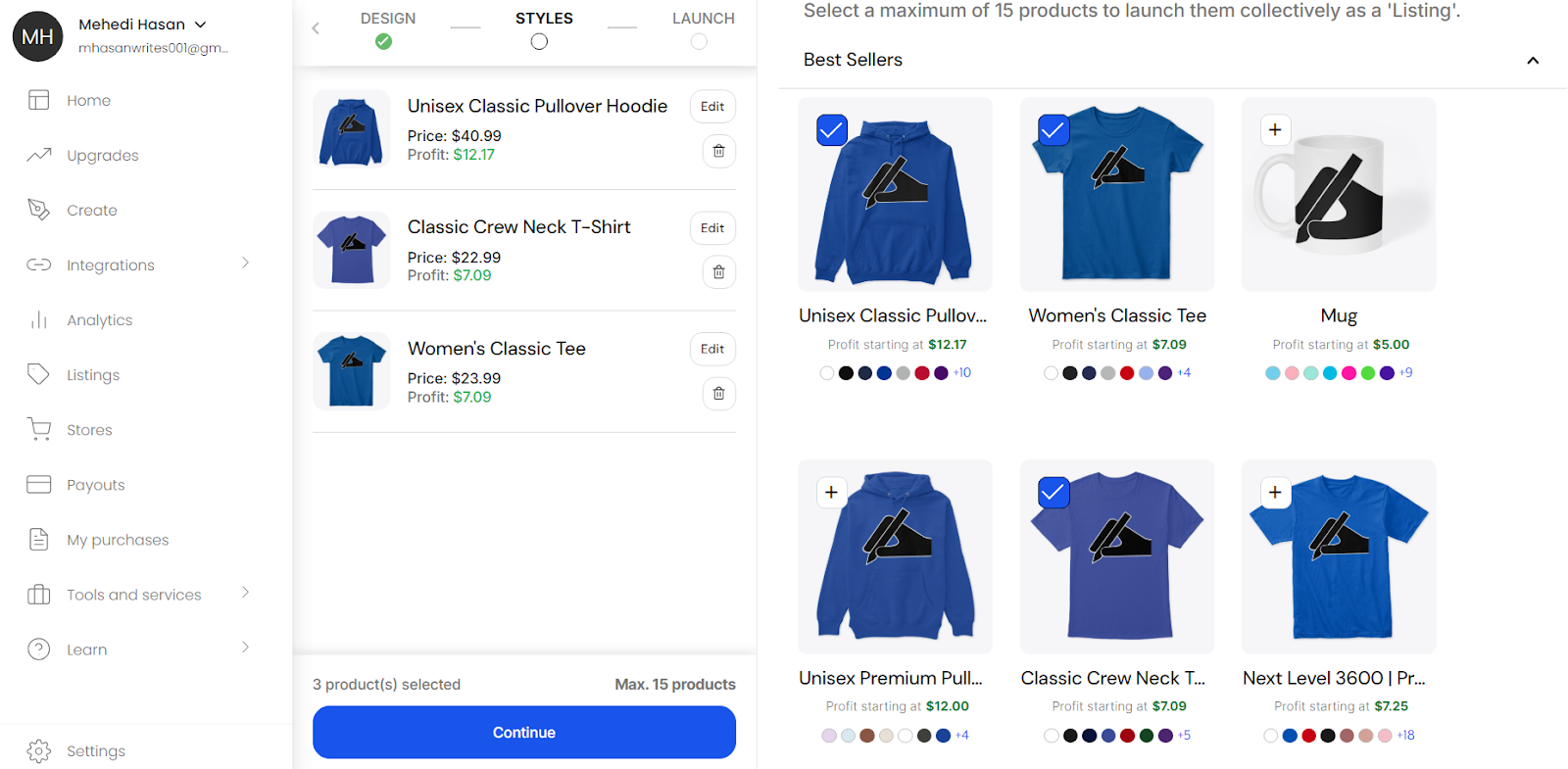Select red color swatch for Women's Classic Tee
The image size is (1568, 769).
tap(1127, 373)
